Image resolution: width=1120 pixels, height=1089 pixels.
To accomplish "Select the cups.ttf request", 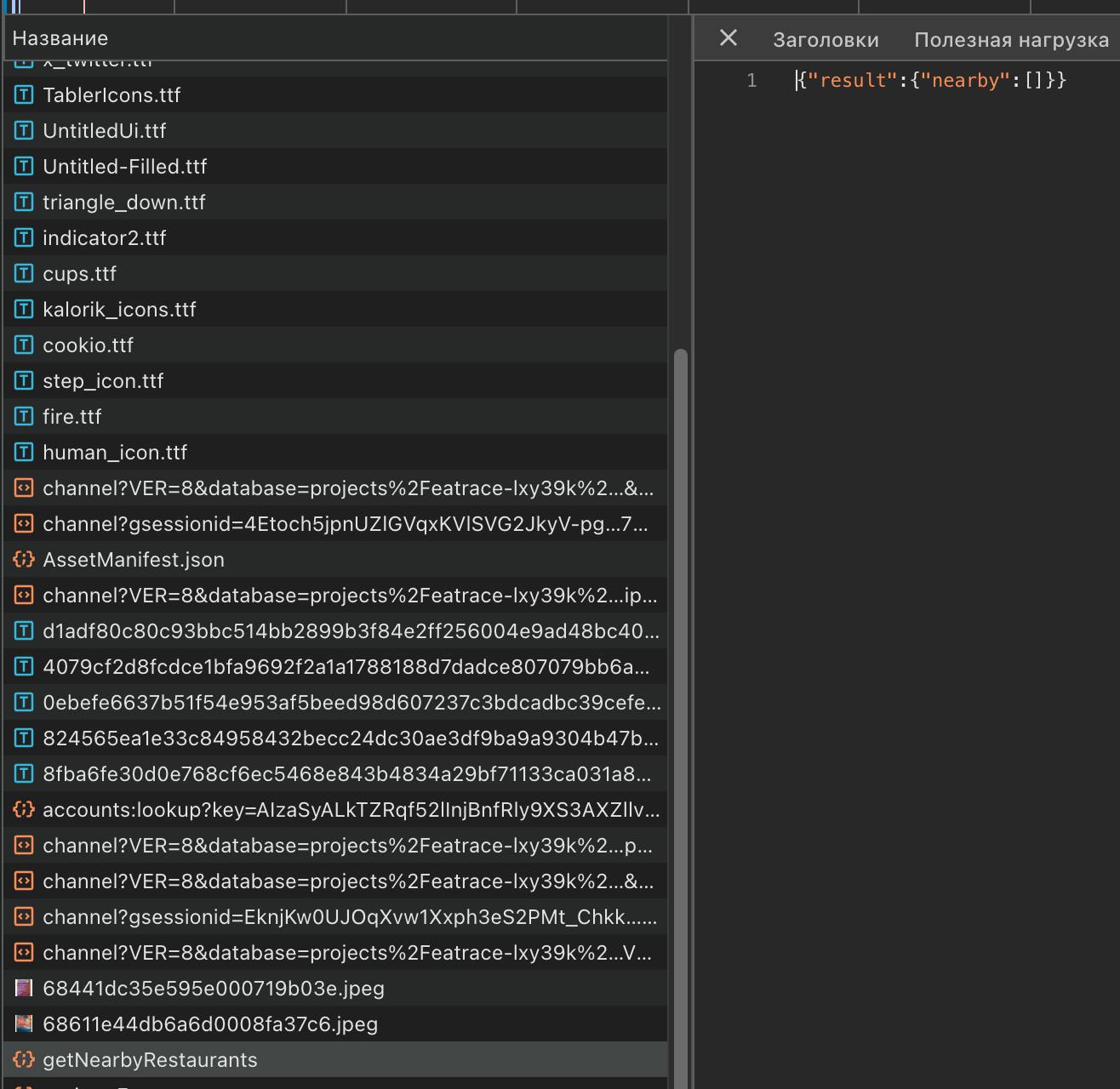I will point(335,274).
